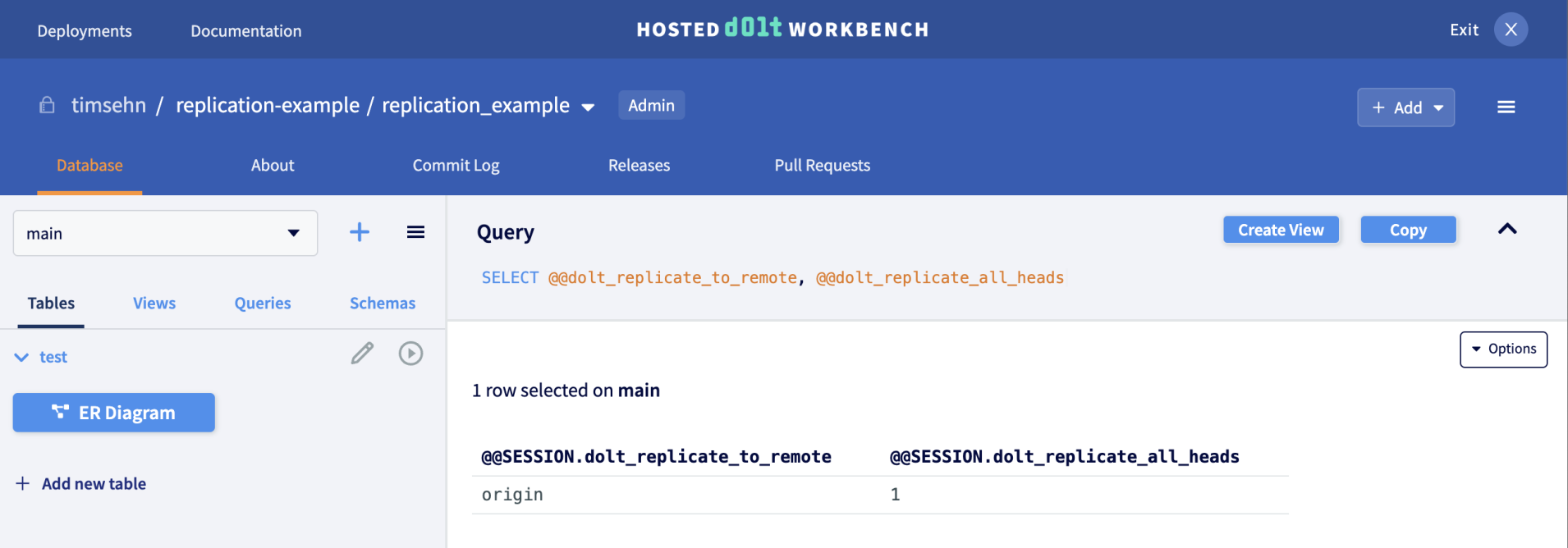
Task: Click the Create View button
Action: click(1281, 230)
